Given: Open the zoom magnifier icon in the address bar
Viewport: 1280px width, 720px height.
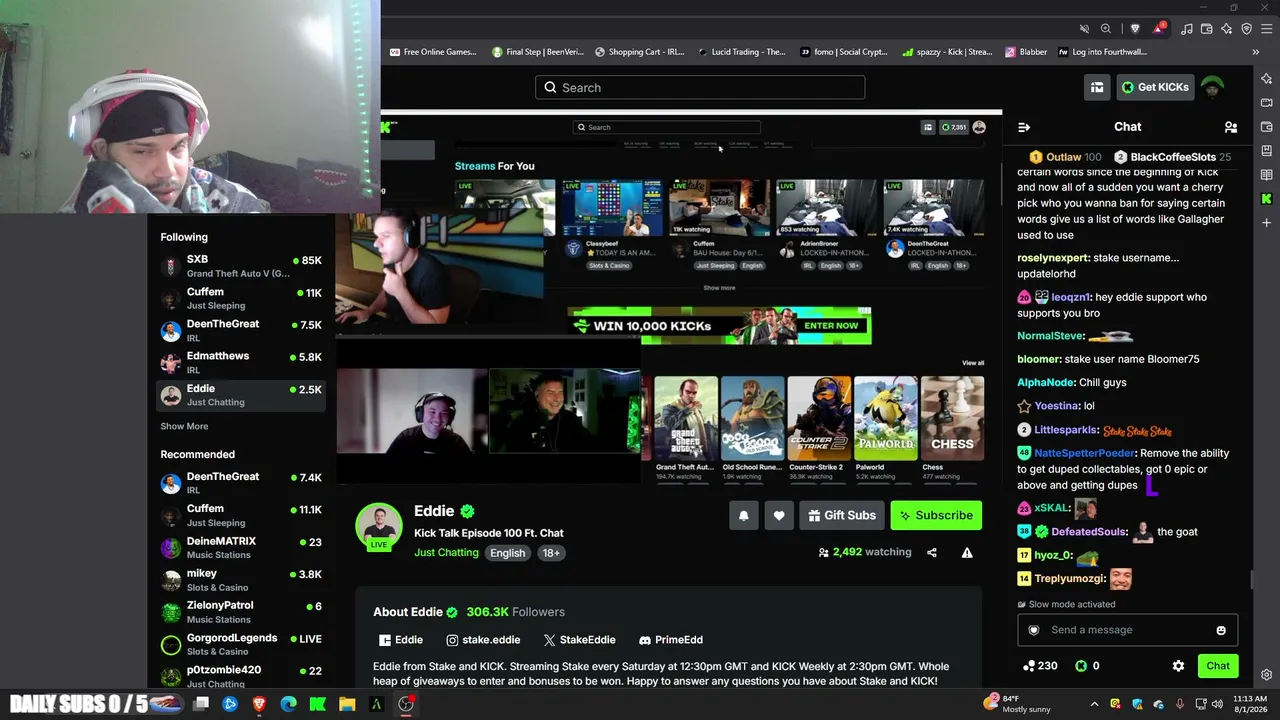Looking at the screenshot, I should pos(1106,29).
